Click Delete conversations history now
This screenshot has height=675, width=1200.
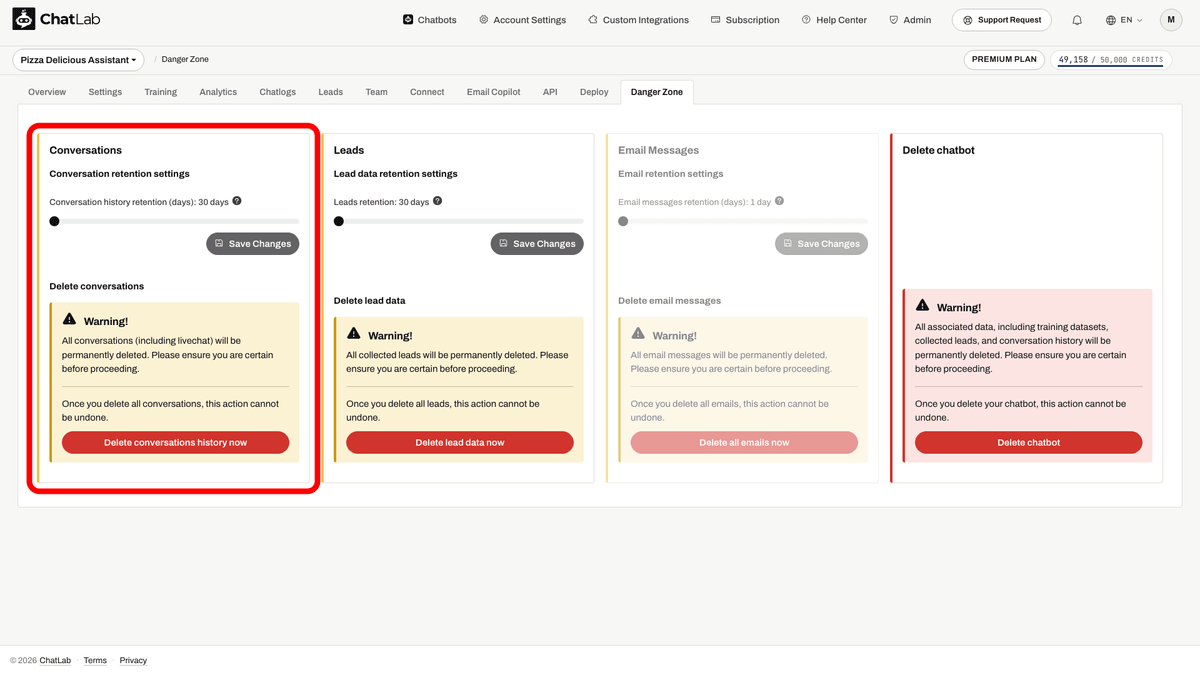tap(176, 443)
